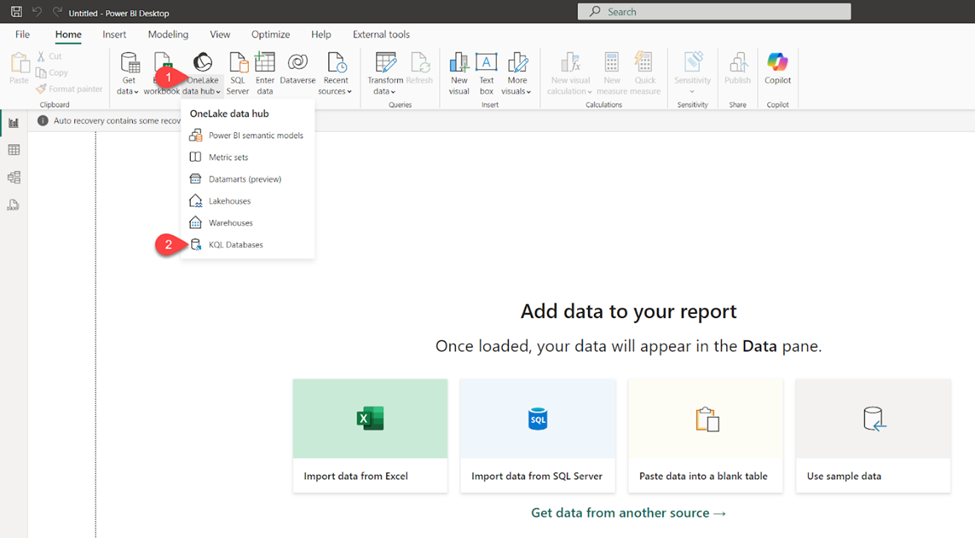Focus the Search box in title bar
The height and width of the screenshot is (538, 975).
click(714, 11)
